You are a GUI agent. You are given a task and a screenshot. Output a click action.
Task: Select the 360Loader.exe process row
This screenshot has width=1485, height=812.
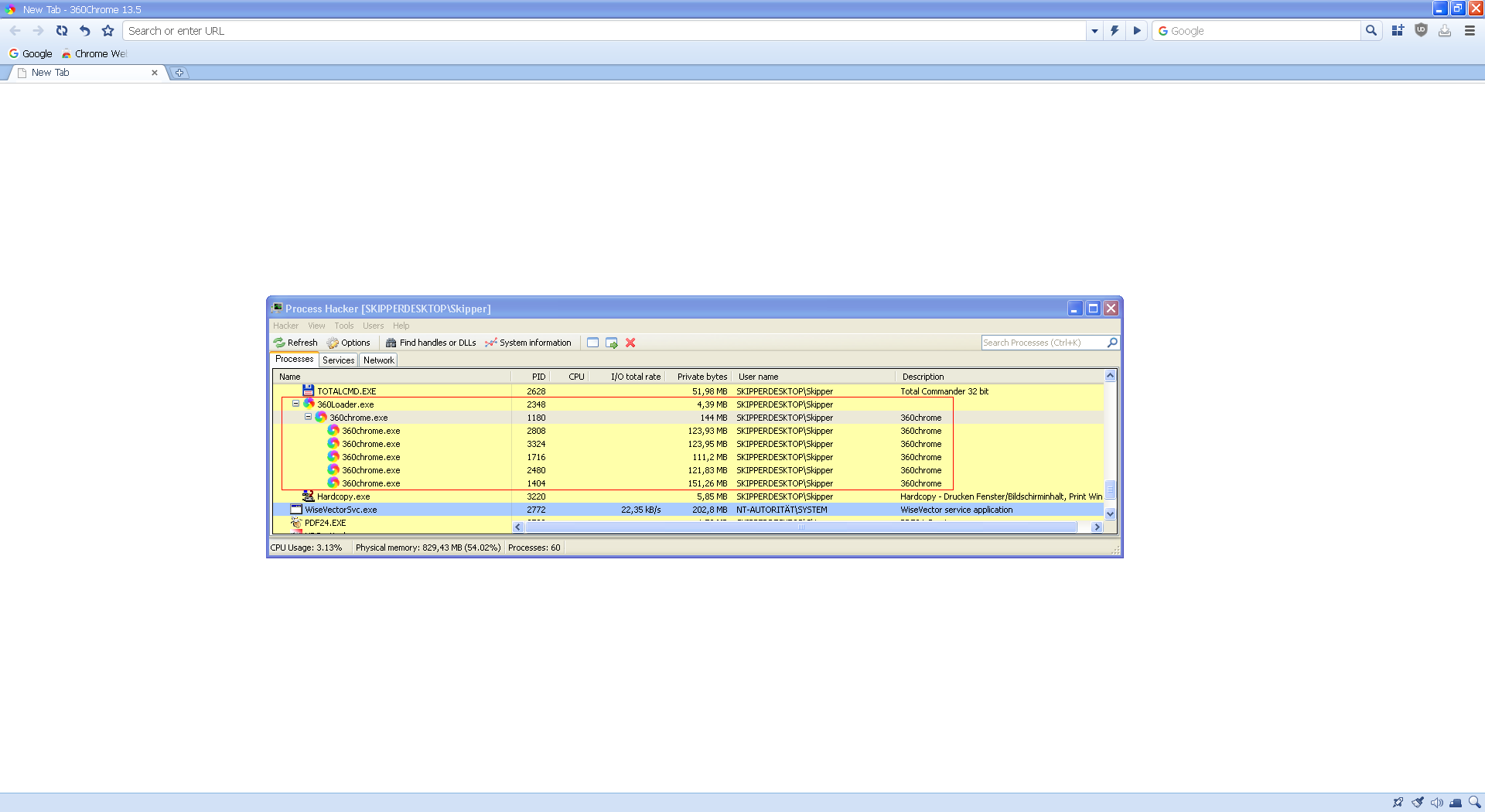pos(688,404)
